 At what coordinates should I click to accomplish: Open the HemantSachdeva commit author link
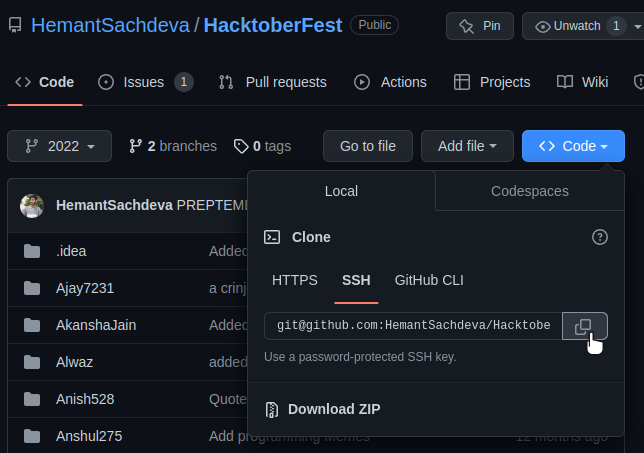click(x=114, y=205)
